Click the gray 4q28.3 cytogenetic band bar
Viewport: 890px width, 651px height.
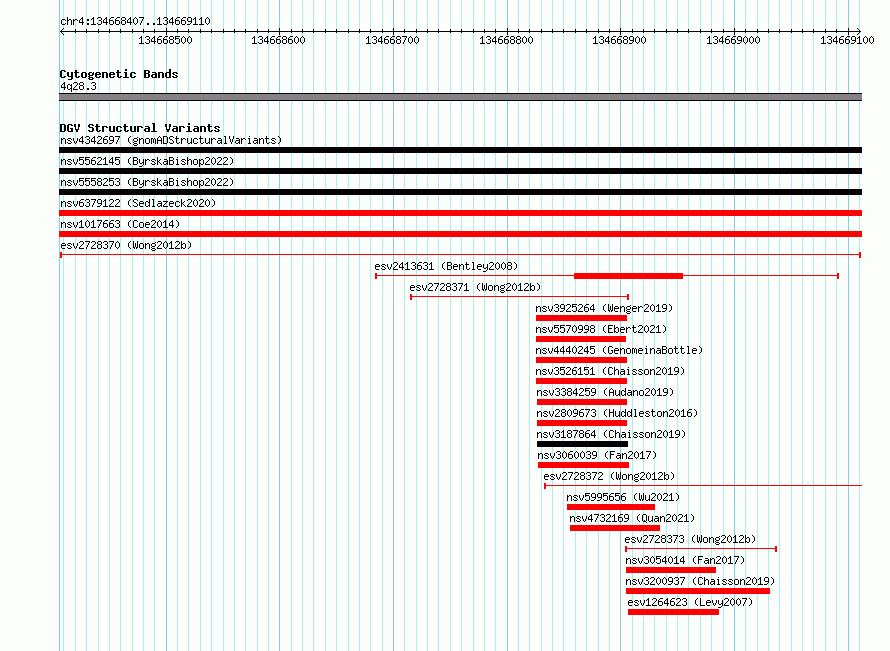460,97
